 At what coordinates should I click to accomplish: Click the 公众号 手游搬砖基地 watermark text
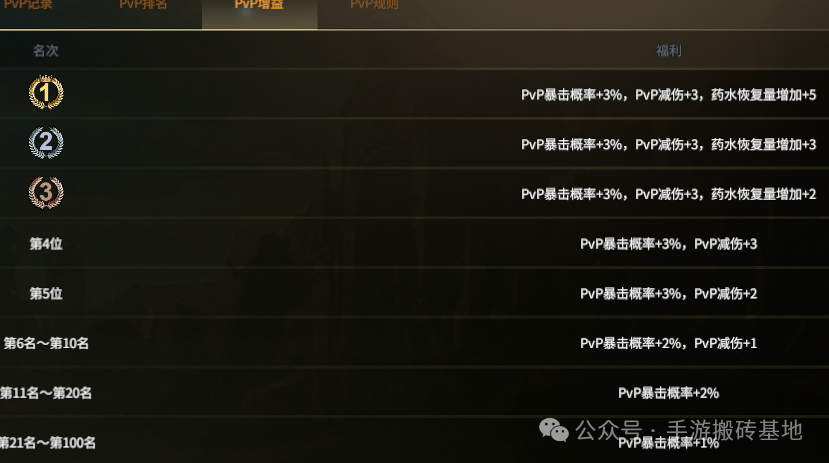(x=689, y=430)
